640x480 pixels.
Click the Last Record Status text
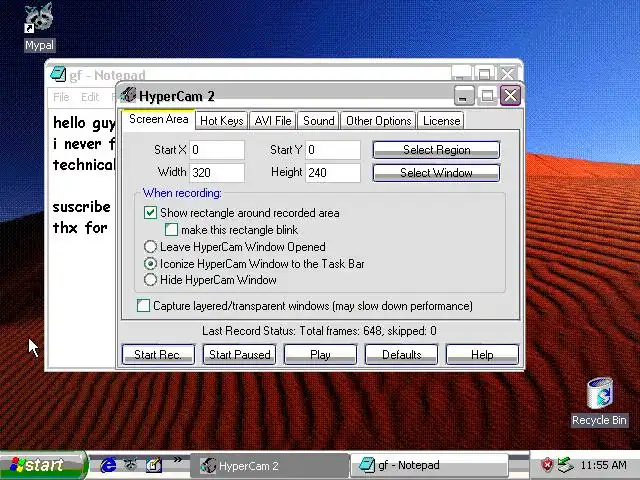(x=319, y=331)
